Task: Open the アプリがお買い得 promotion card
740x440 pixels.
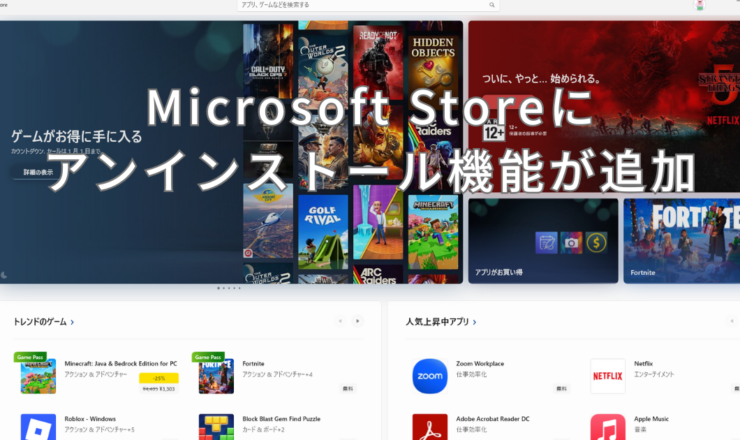Action: [x=543, y=241]
